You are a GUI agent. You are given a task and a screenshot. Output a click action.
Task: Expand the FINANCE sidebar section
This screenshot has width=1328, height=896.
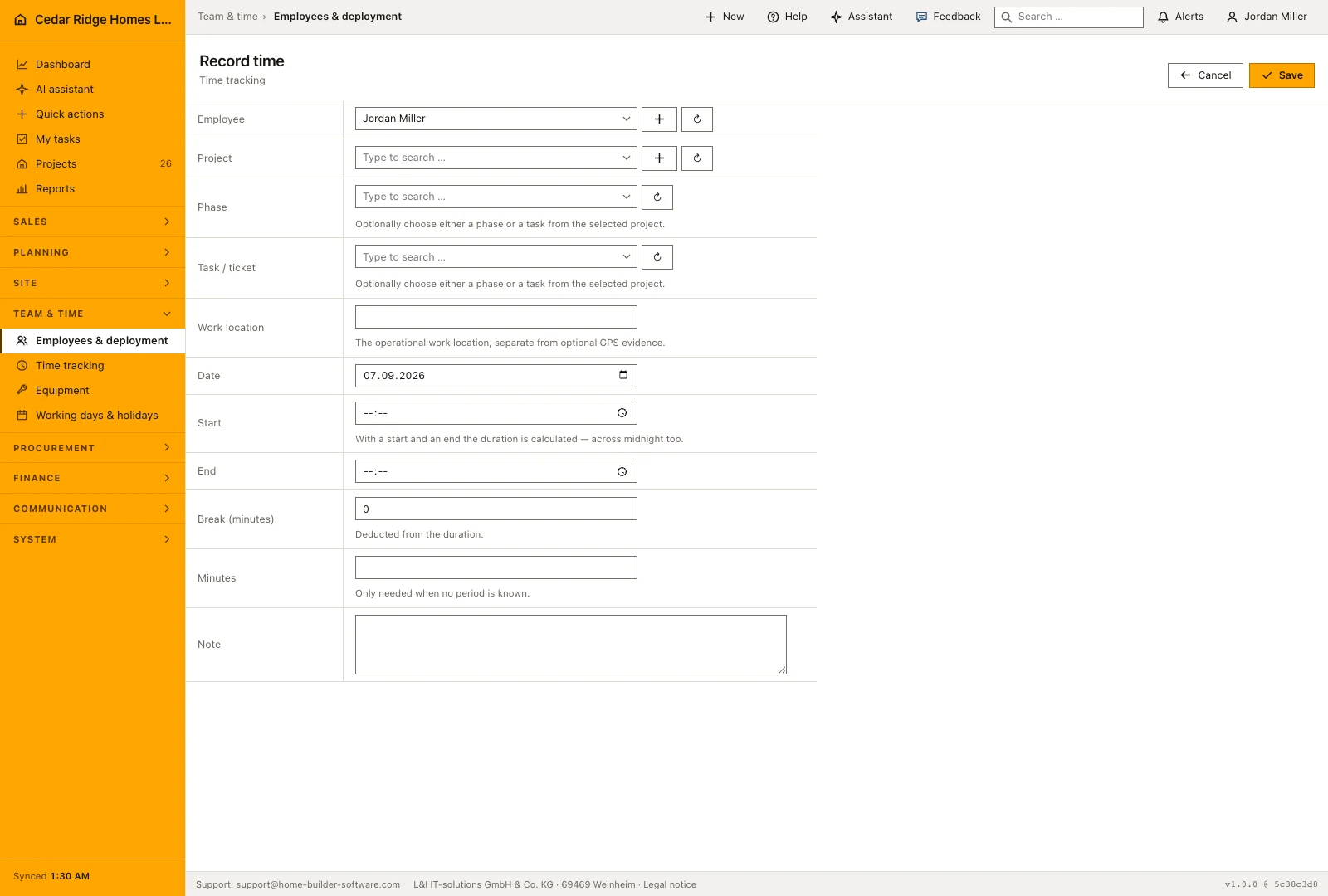tap(93, 478)
